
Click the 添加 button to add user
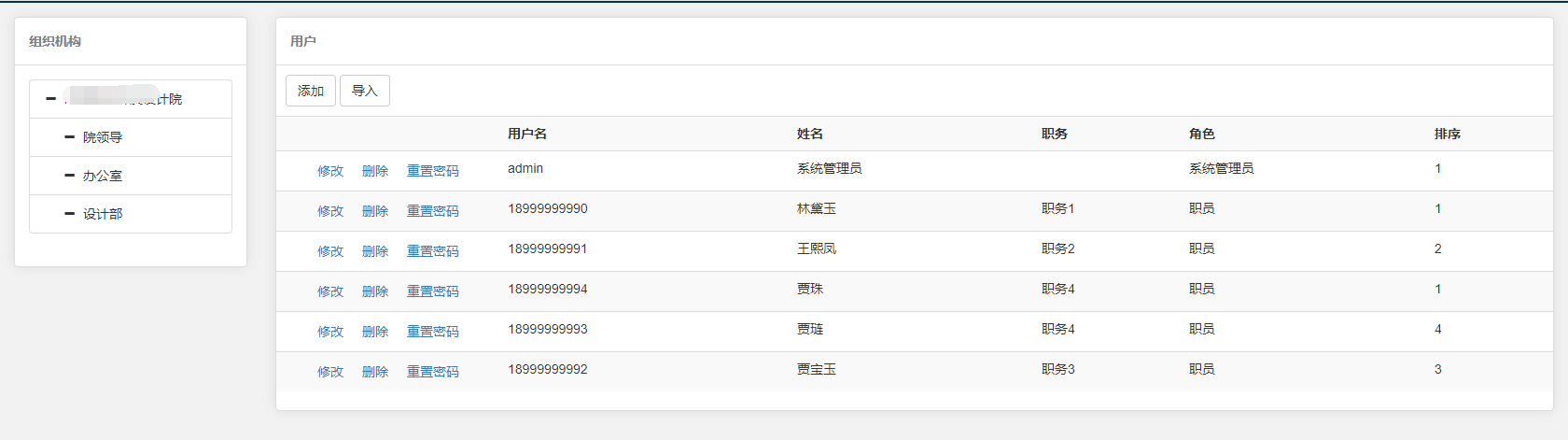[310, 91]
